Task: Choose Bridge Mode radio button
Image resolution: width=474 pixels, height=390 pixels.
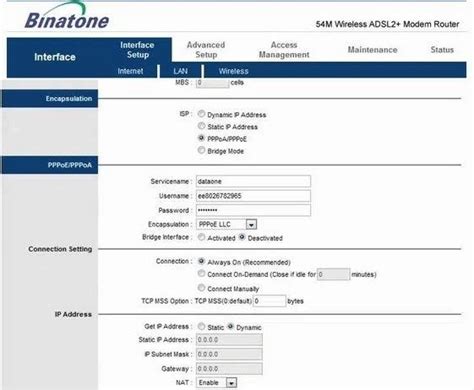Action: [x=201, y=150]
